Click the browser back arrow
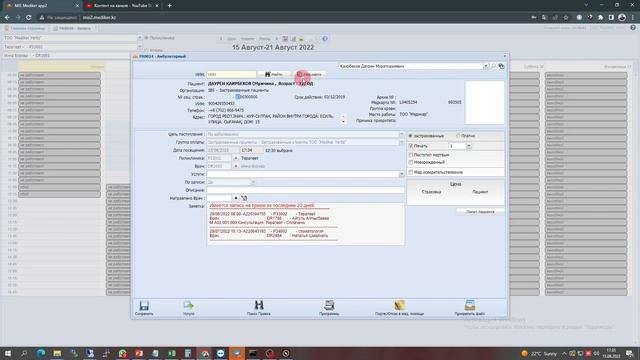Image resolution: width=640 pixels, height=360 pixels. [7, 18]
